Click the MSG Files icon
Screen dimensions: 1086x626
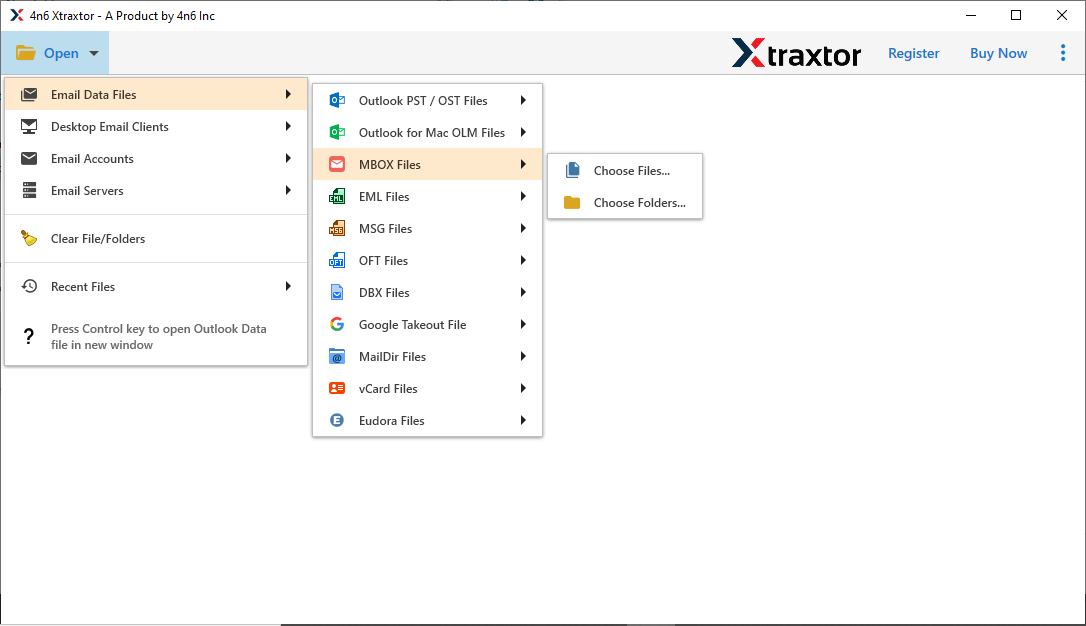point(336,228)
